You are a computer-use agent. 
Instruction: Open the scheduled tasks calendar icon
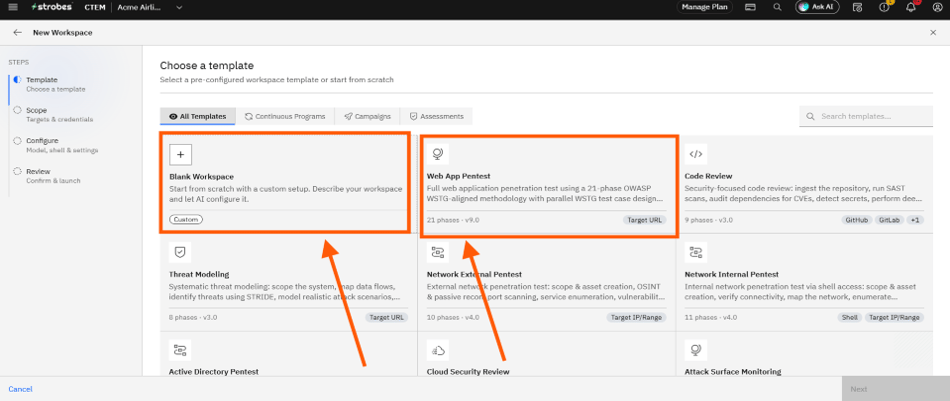click(x=857, y=7)
